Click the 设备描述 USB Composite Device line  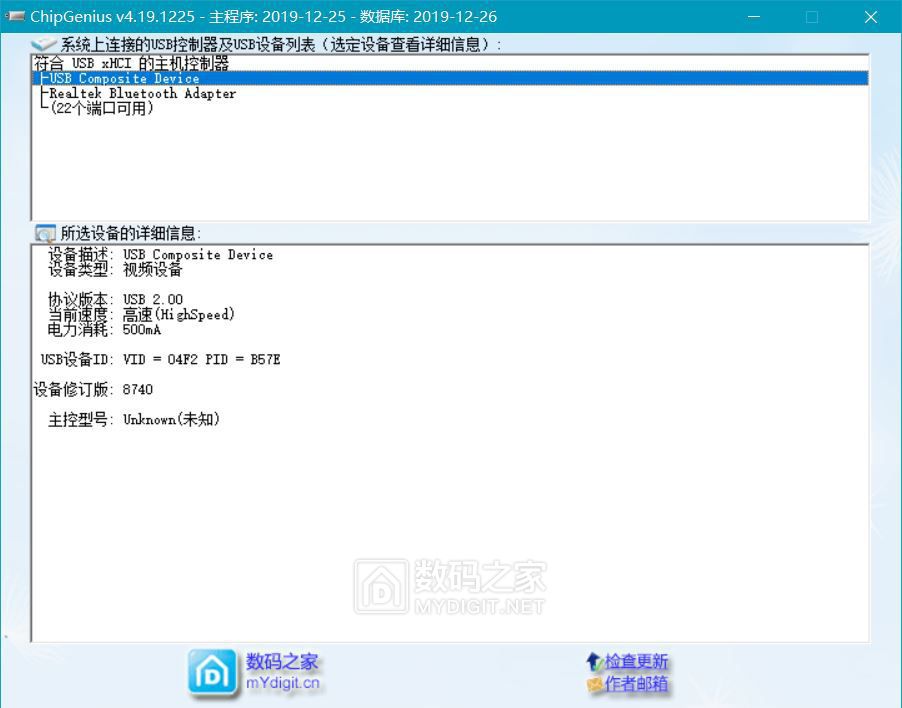[160, 254]
